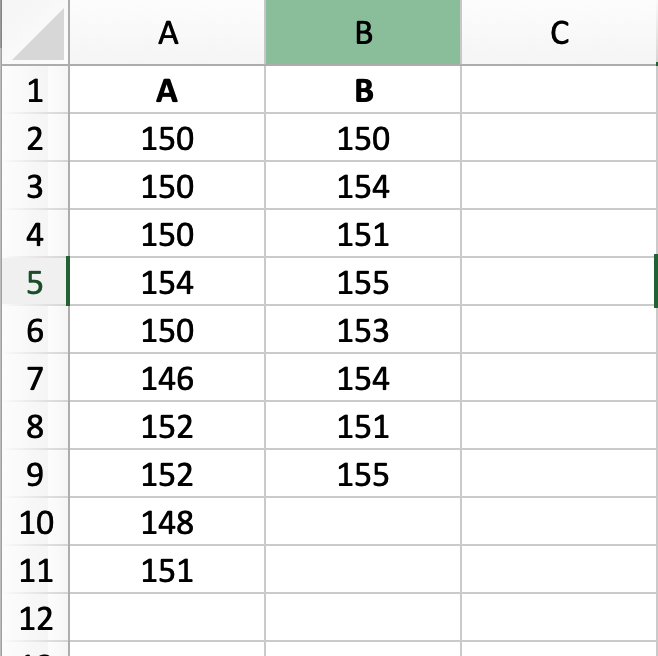Select cell B2 with value 150
Image resolution: width=658 pixels, height=656 pixels.
(x=363, y=139)
